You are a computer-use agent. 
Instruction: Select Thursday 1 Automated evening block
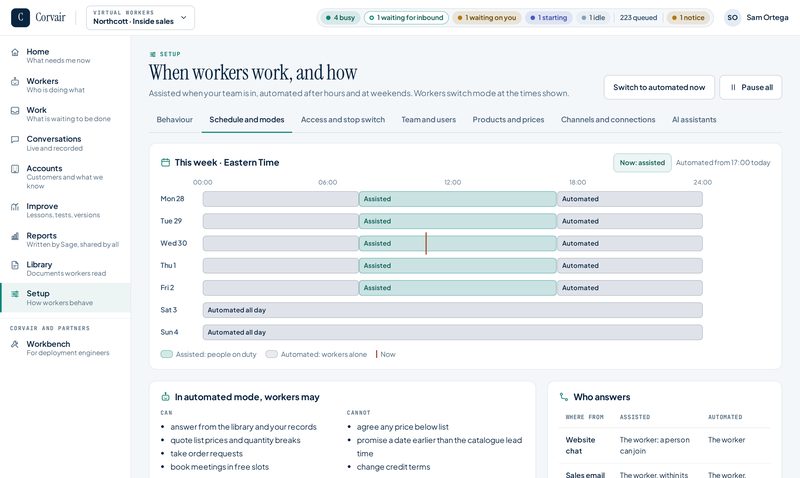pos(630,265)
